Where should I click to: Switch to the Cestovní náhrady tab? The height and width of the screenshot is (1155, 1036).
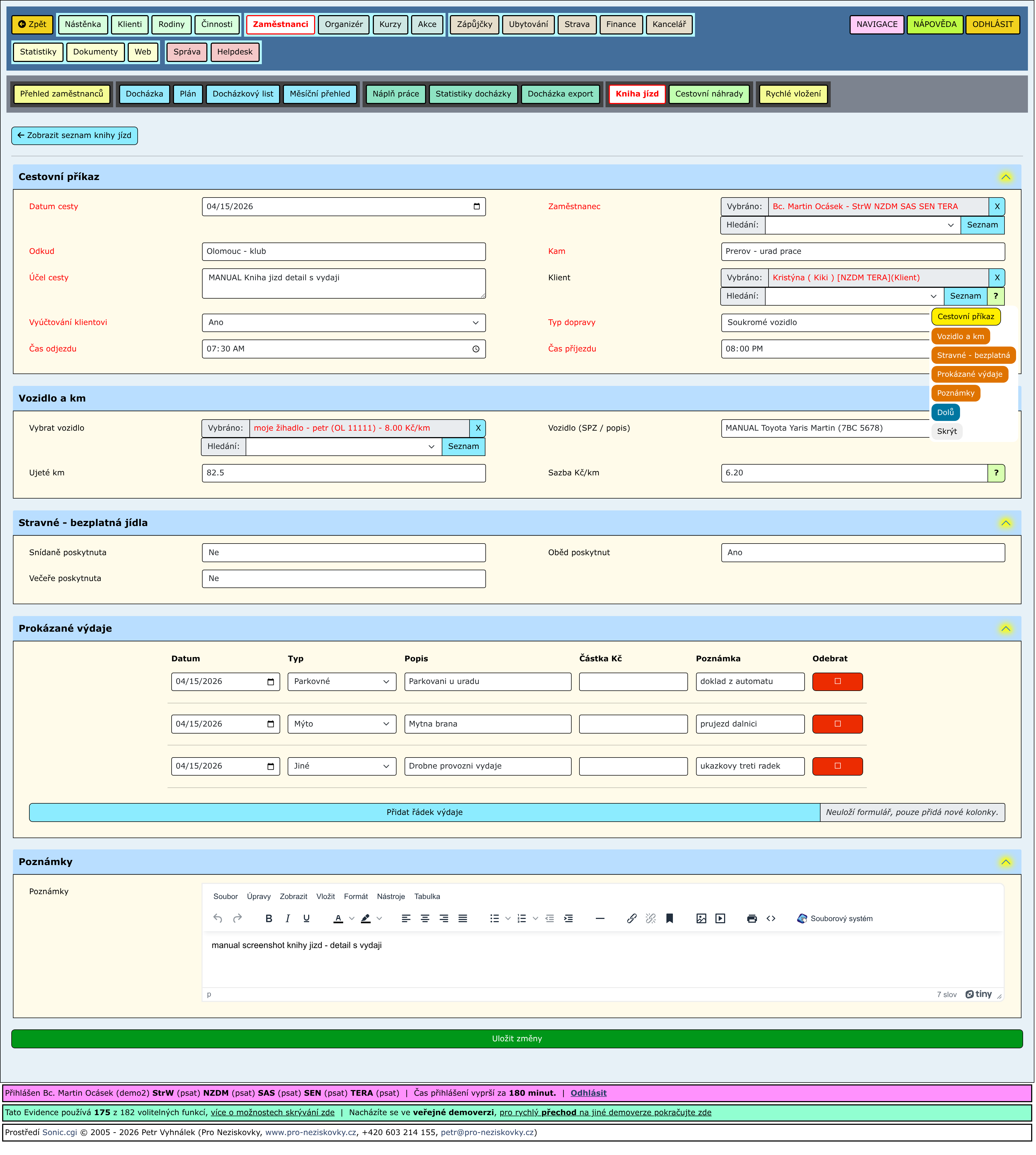click(709, 94)
